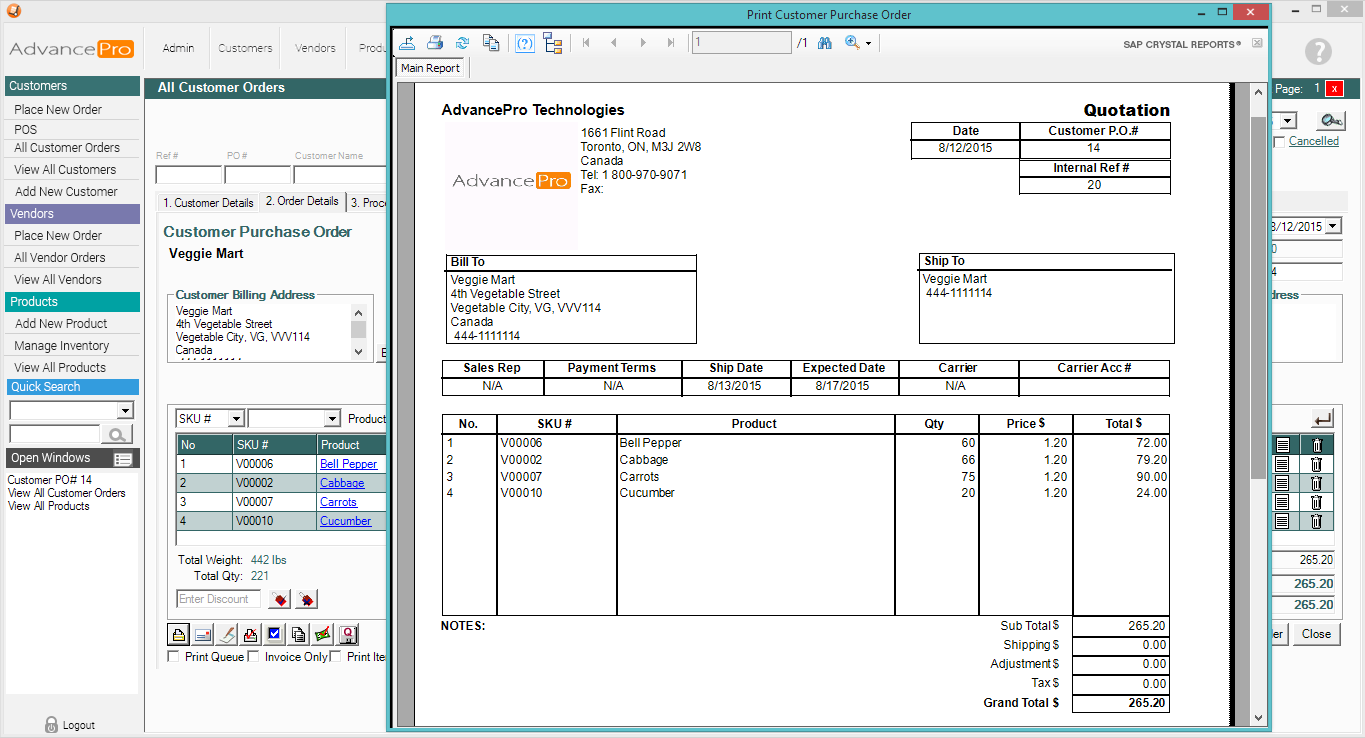Viewport: 1365px width, 738px height.
Task: Click the binoculars Find Text icon
Action: coord(825,43)
